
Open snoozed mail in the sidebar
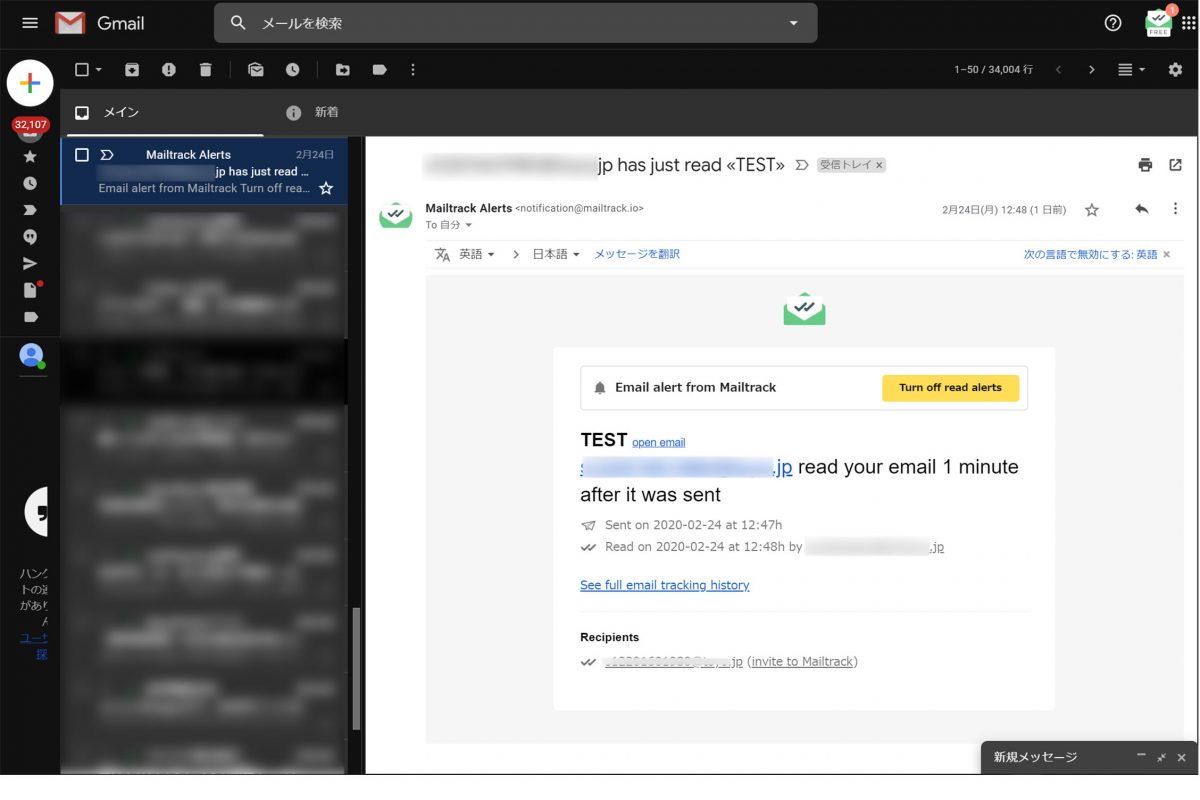coord(30,183)
